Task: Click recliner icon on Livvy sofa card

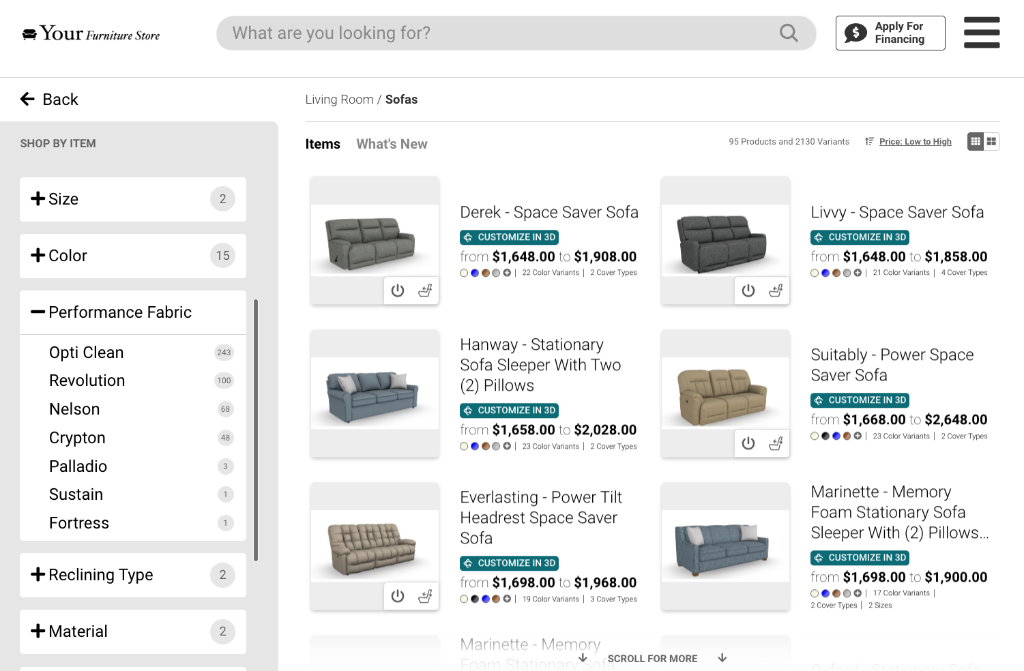Action: tap(776, 291)
